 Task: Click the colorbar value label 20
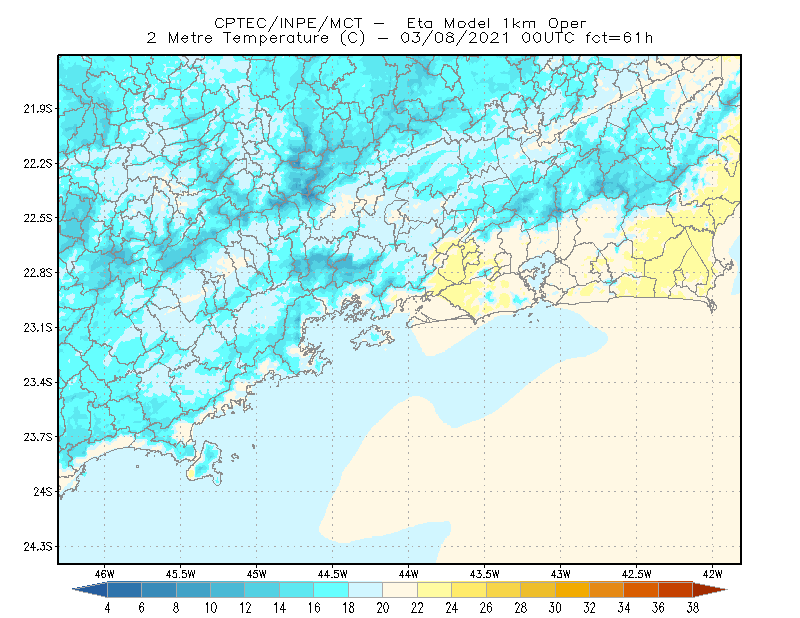click(383, 608)
